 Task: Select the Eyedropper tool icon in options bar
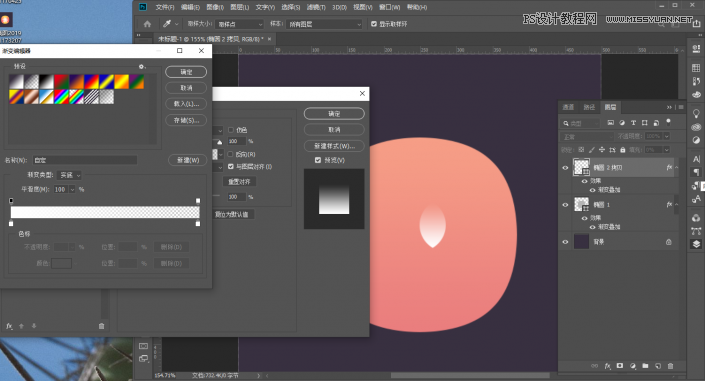click(x=167, y=24)
